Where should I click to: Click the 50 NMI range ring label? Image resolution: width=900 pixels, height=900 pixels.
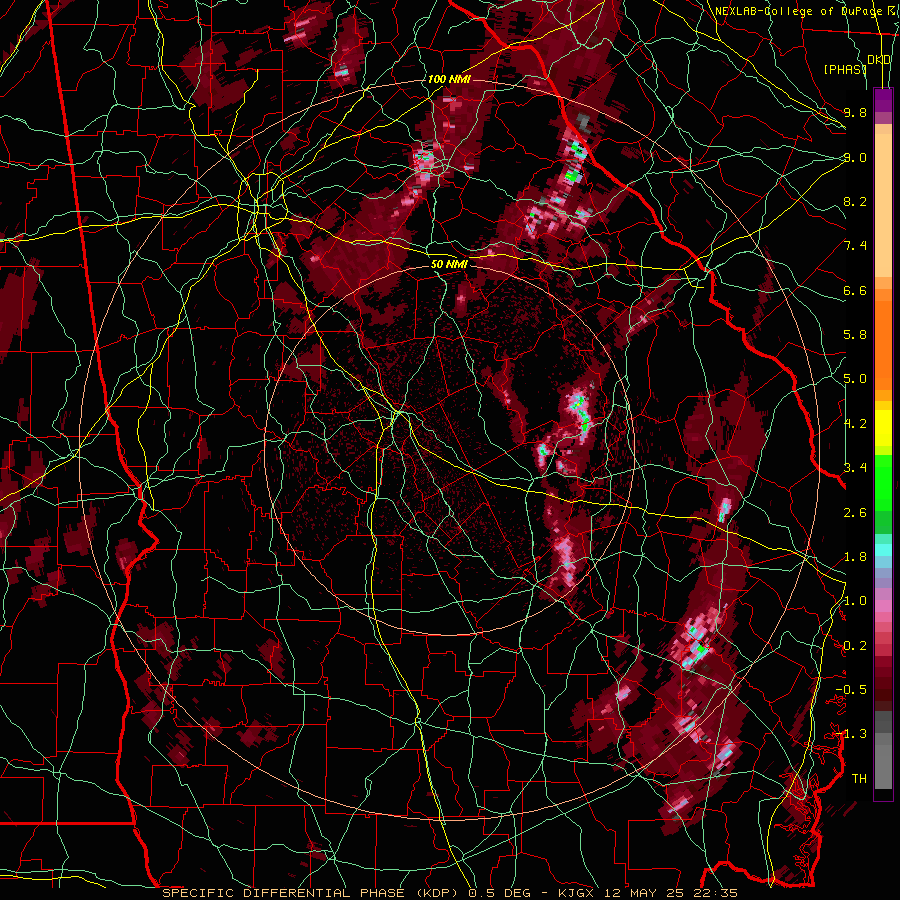coord(449,264)
